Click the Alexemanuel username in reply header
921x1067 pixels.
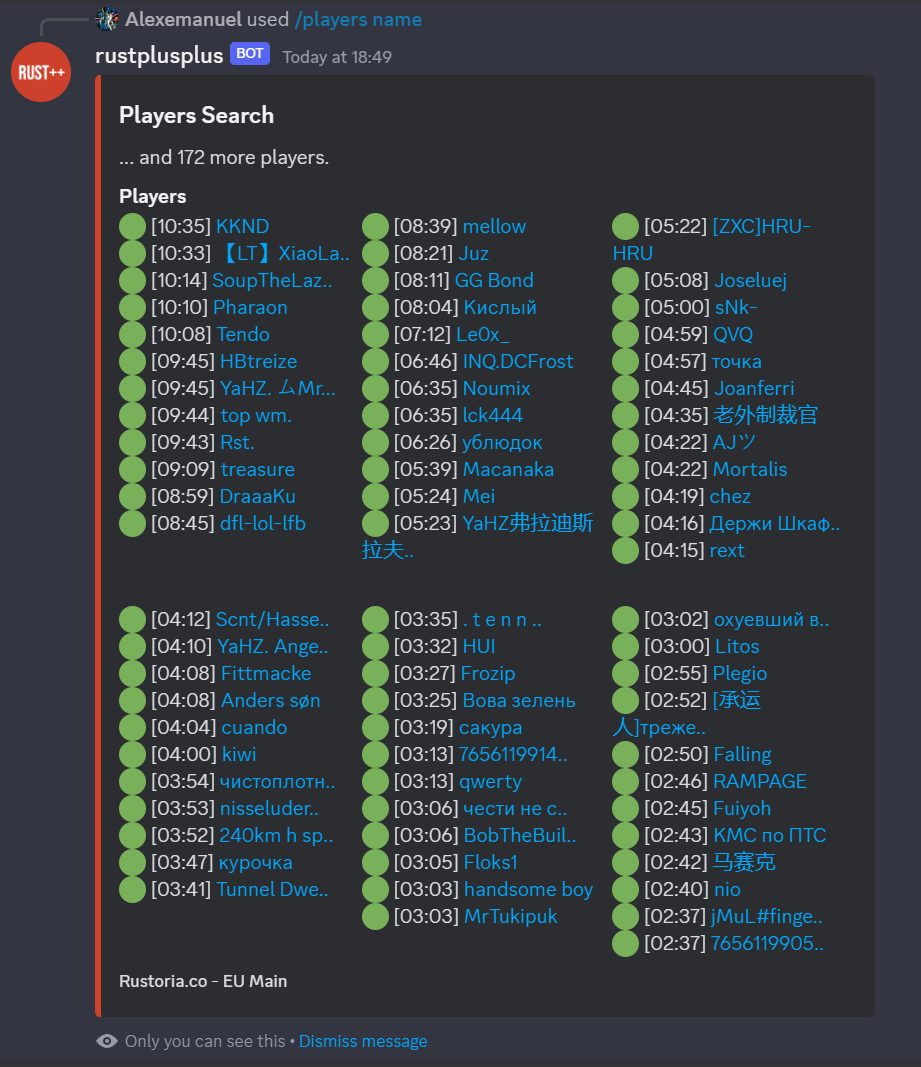pyautogui.click(x=183, y=19)
